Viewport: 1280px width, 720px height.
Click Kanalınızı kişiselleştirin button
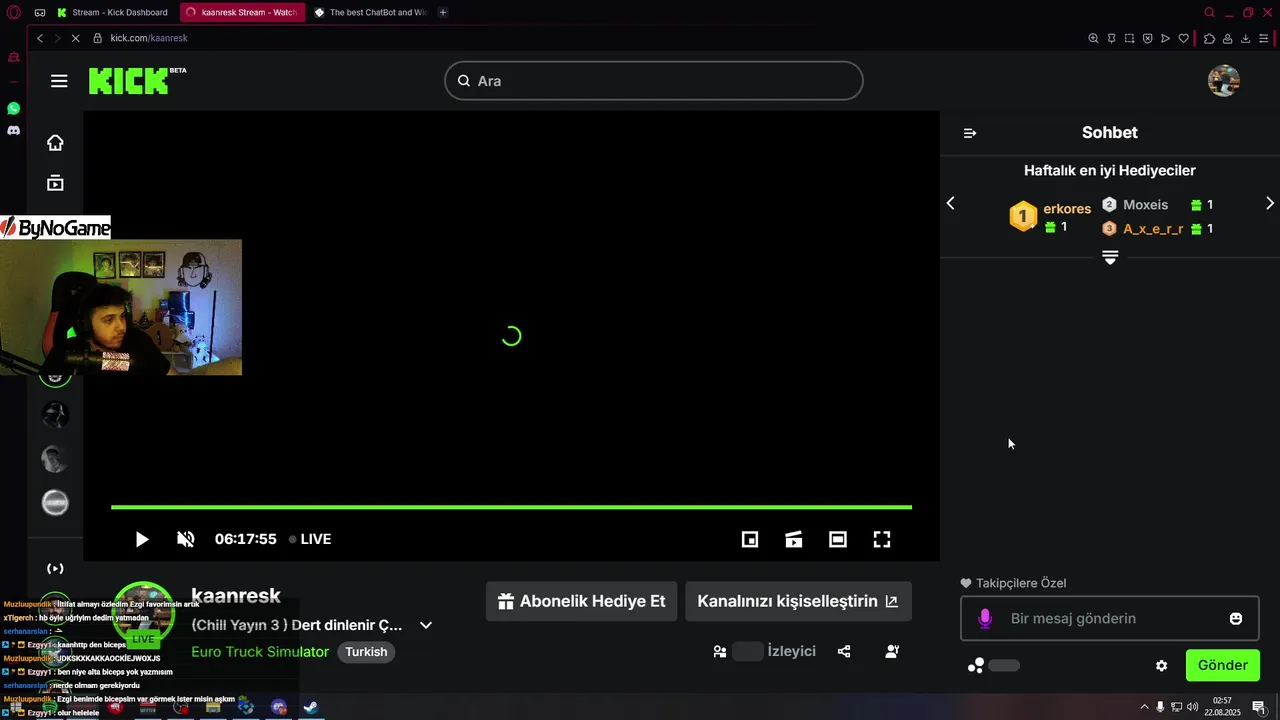(798, 601)
